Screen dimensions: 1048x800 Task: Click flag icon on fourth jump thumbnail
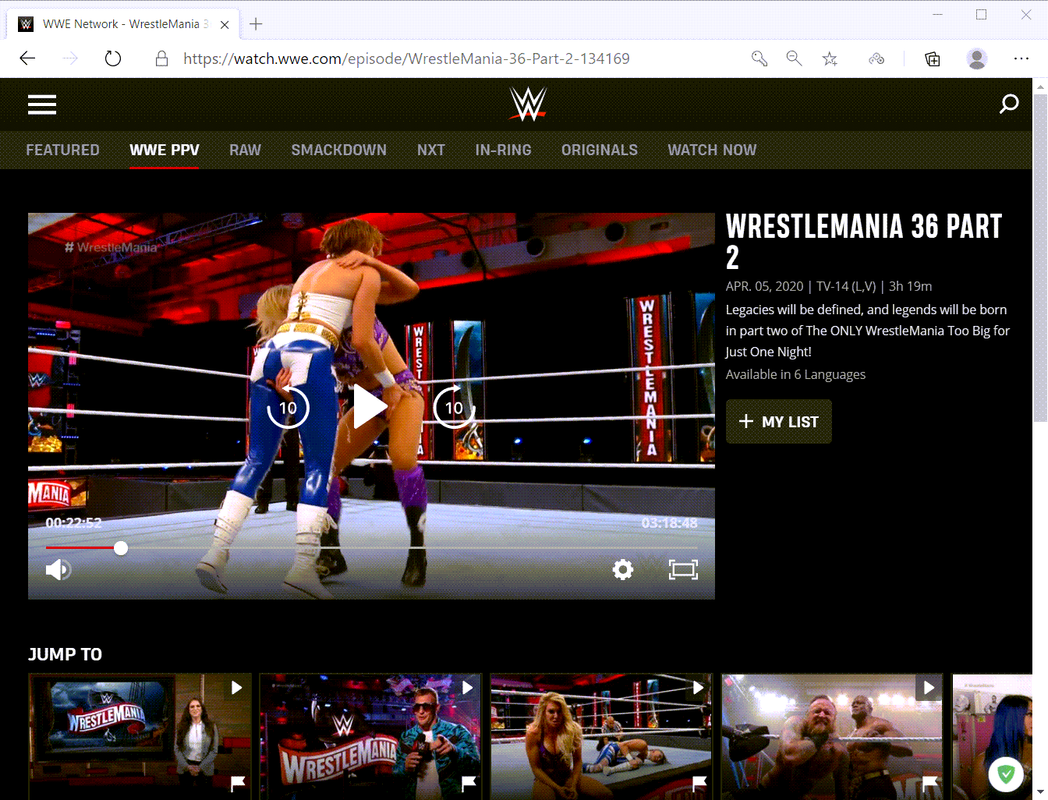tap(930, 783)
